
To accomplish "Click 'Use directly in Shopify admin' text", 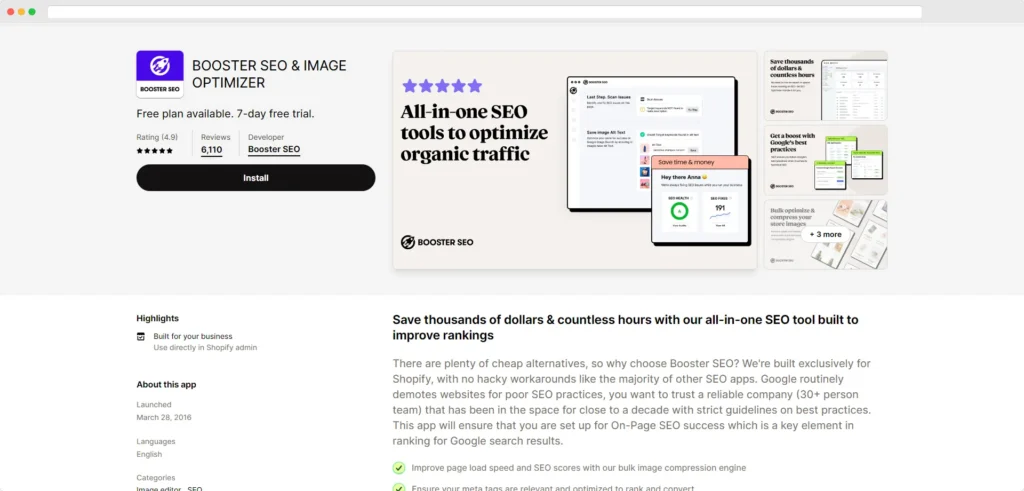I will click(205, 347).
